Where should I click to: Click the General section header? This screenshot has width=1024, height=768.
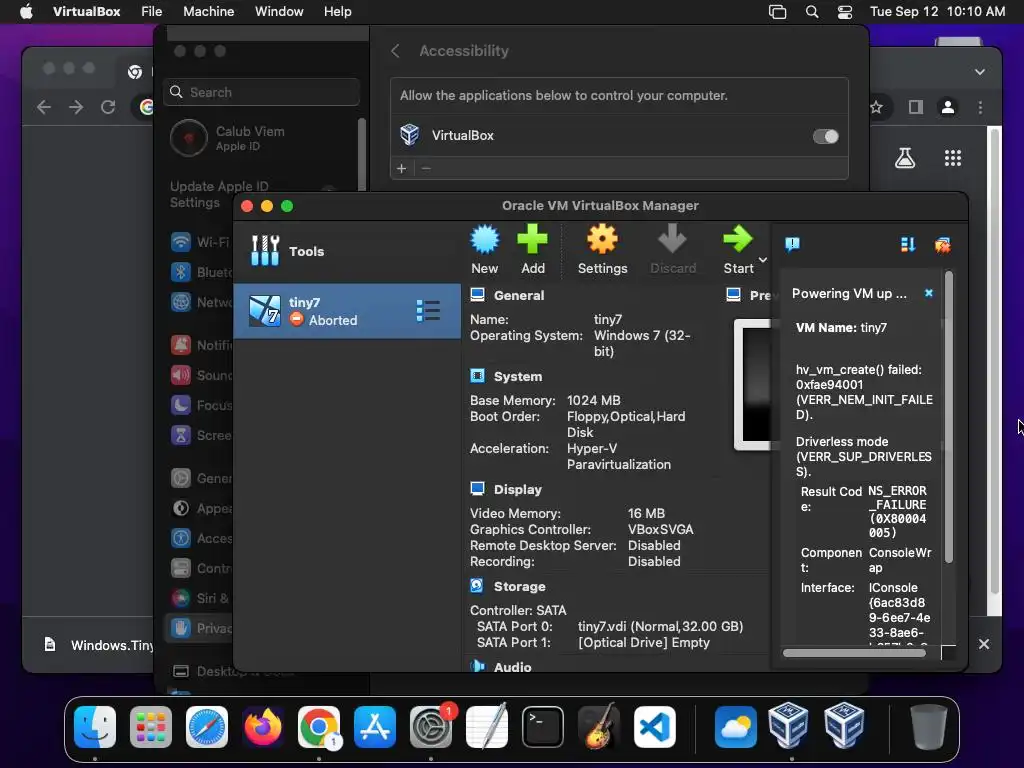[x=519, y=295]
